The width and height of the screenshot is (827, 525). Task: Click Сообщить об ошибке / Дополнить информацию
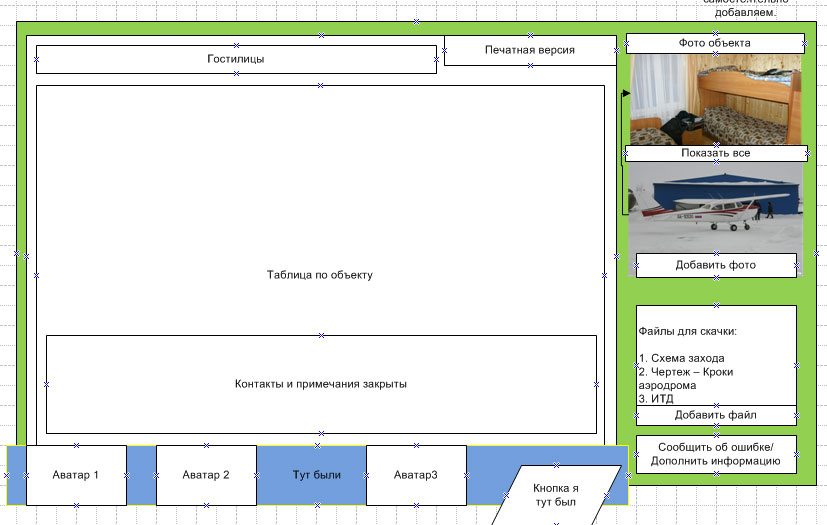click(715, 454)
